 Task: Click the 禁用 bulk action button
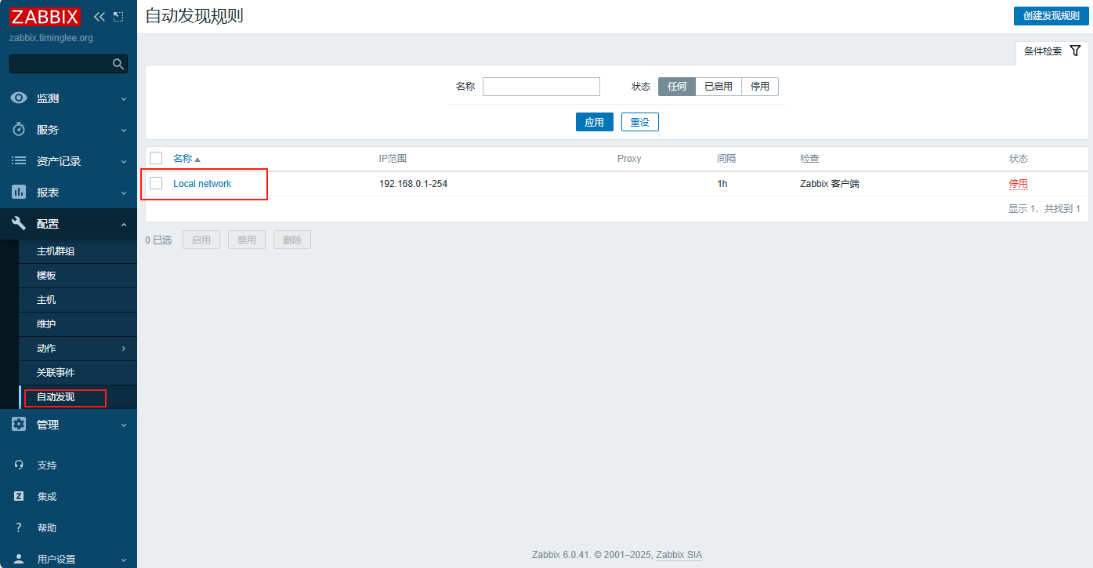(247, 240)
